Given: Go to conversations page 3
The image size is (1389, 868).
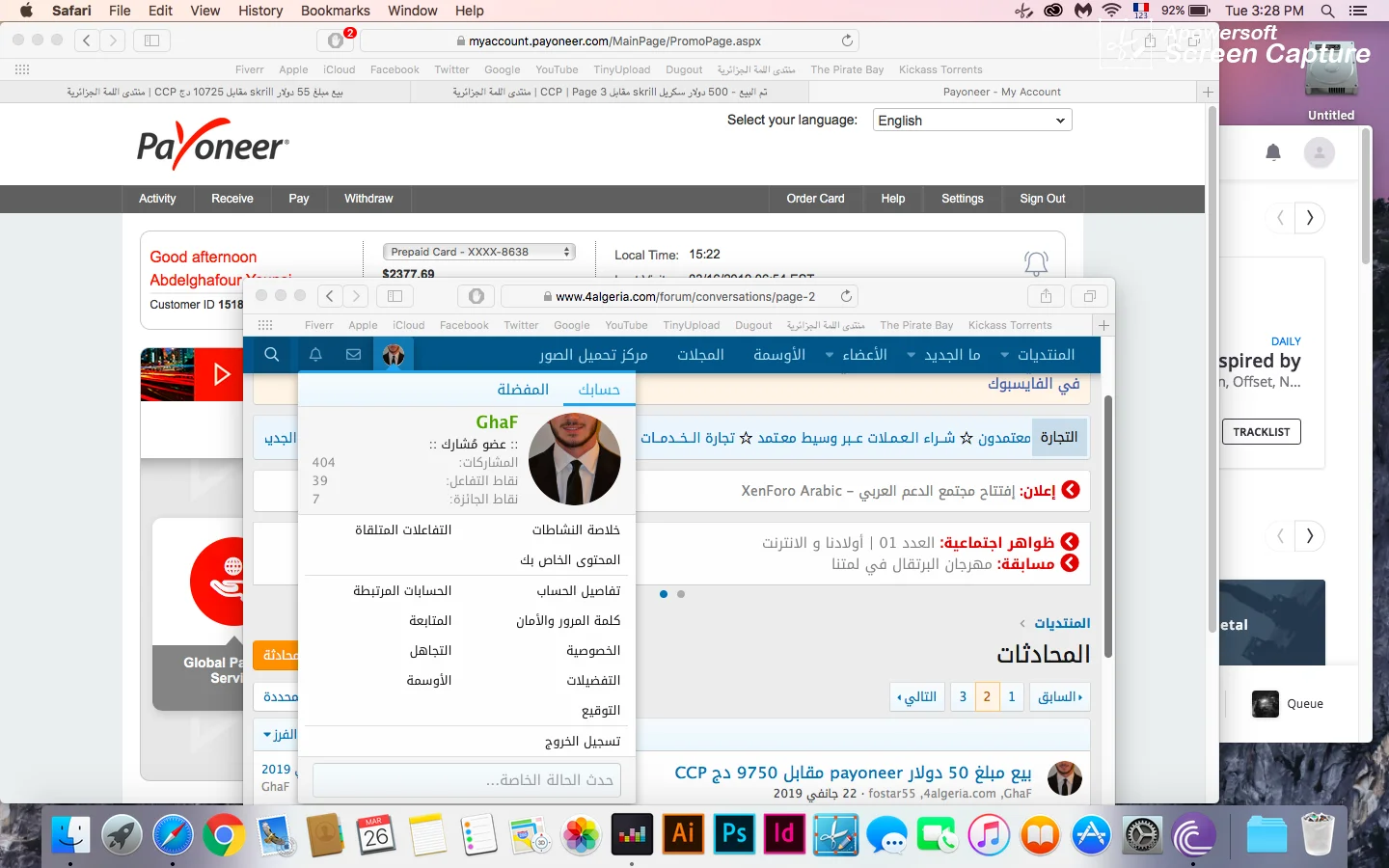Looking at the screenshot, I should [963, 696].
